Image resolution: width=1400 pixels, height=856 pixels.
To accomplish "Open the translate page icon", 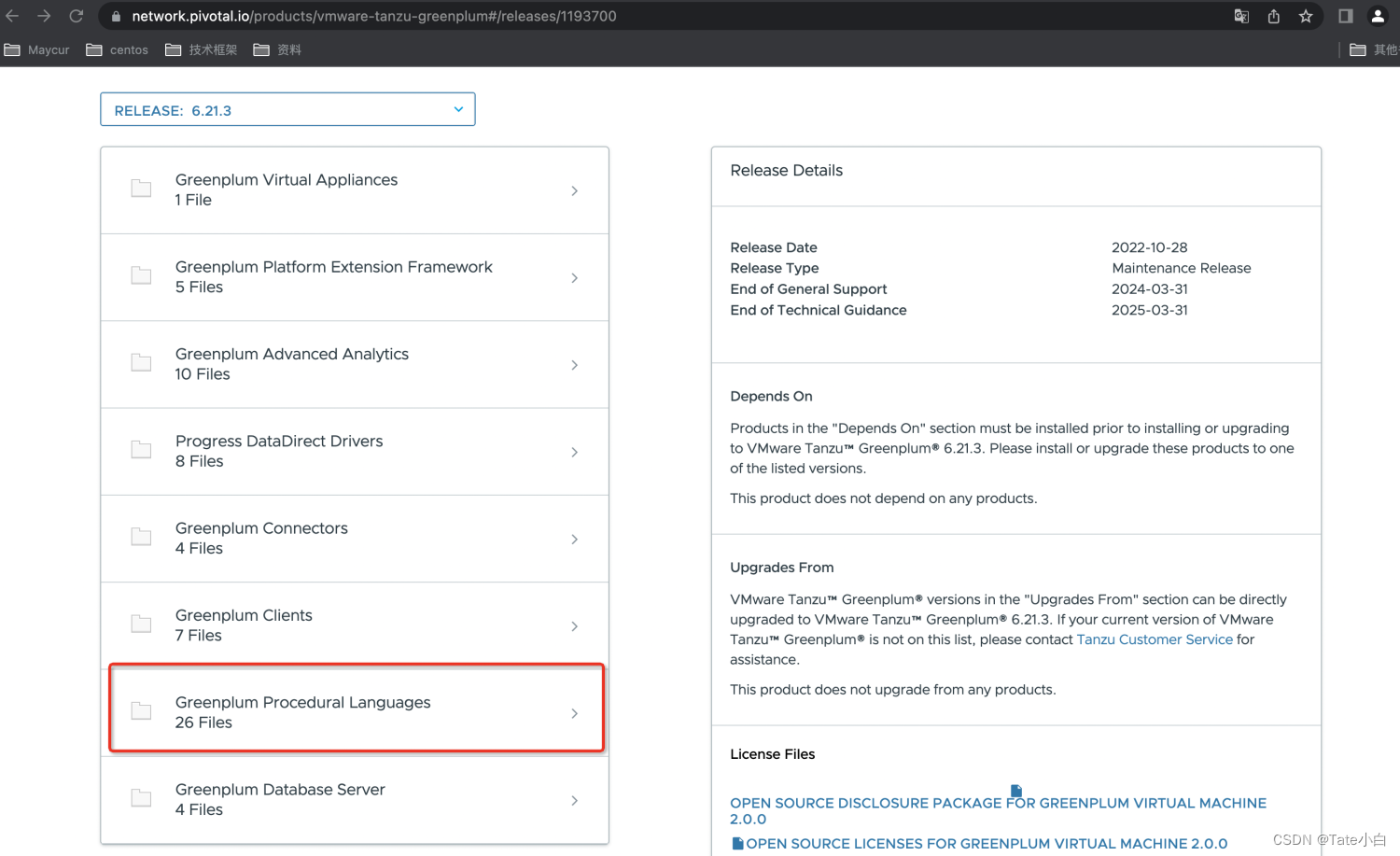I will point(1241,16).
